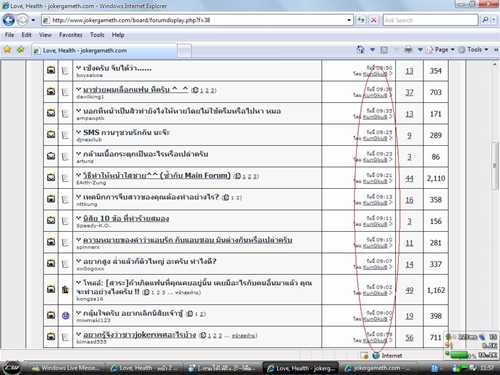Open the thread mentioning Main Forum
Viewport: 500px width, 375px height.
(157, 175)
